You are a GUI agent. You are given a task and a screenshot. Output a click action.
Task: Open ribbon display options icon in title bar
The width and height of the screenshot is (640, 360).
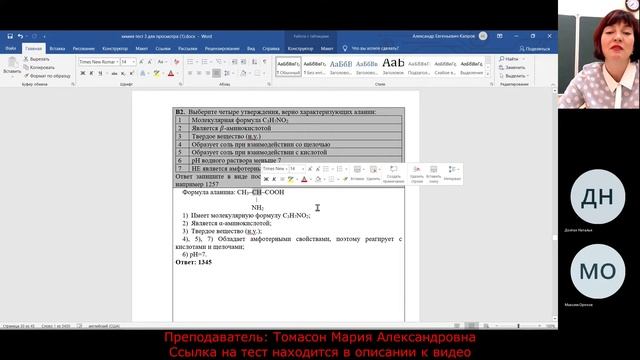[500, 36]
